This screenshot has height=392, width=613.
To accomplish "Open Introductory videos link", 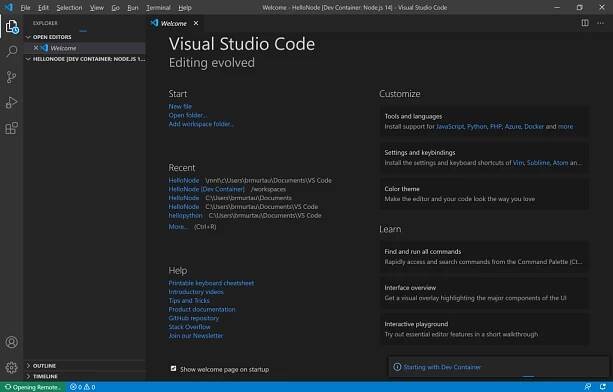I will click(196, 292).
